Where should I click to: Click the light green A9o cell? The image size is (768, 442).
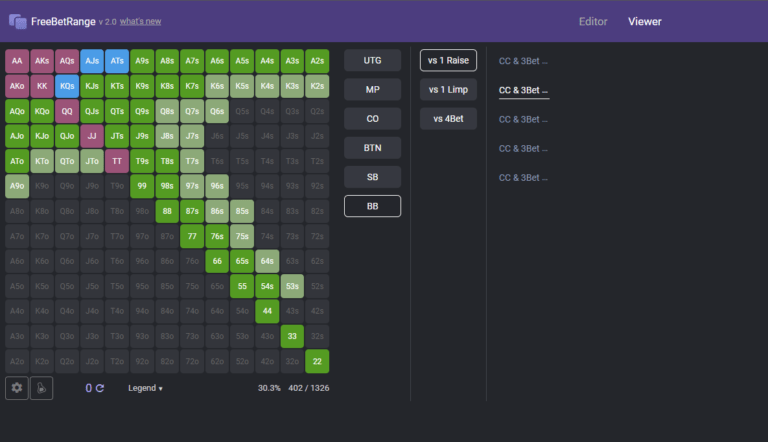(x=17, y=186)
